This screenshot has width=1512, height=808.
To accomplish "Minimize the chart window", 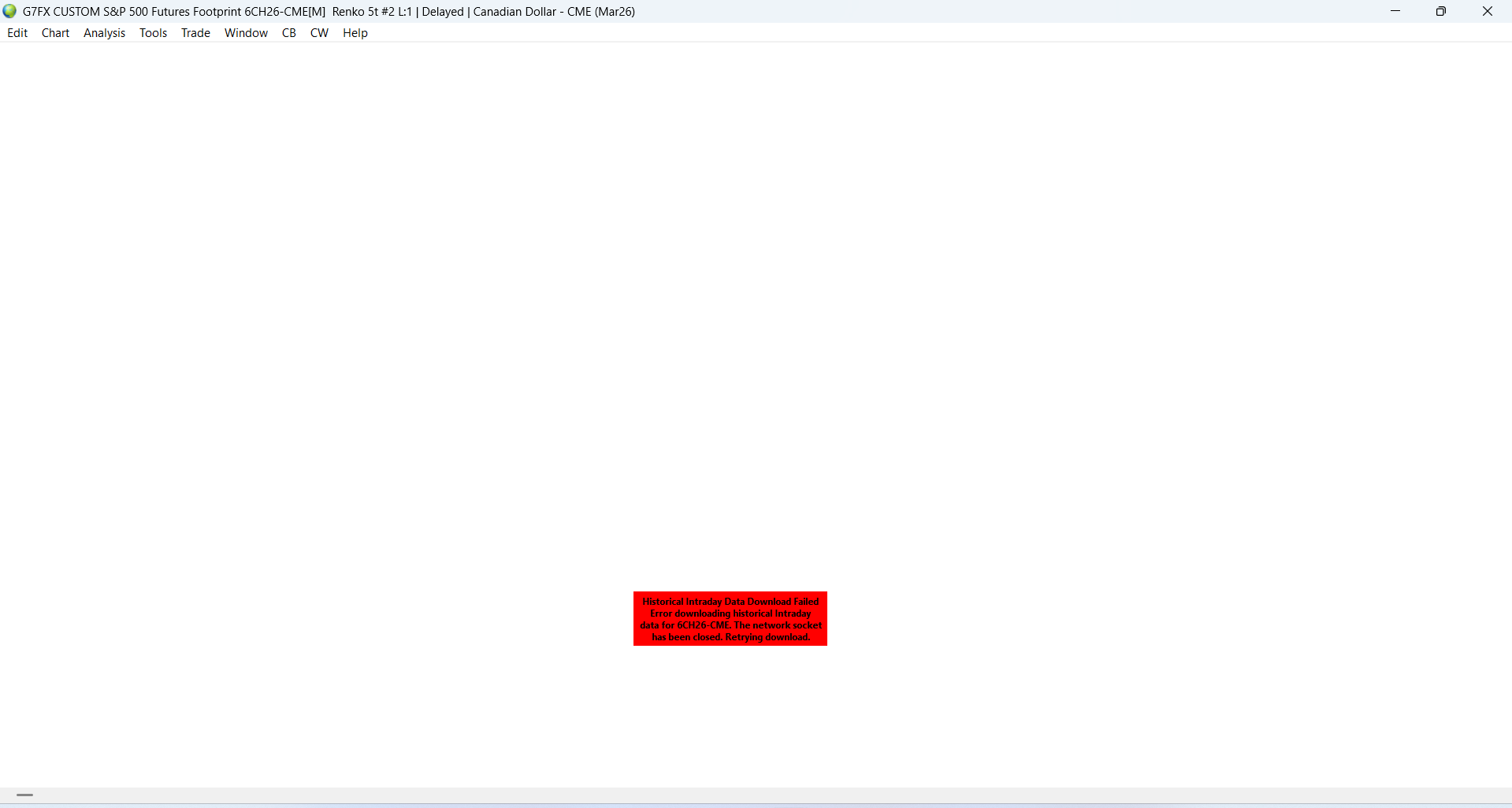I will [1395, 11].
